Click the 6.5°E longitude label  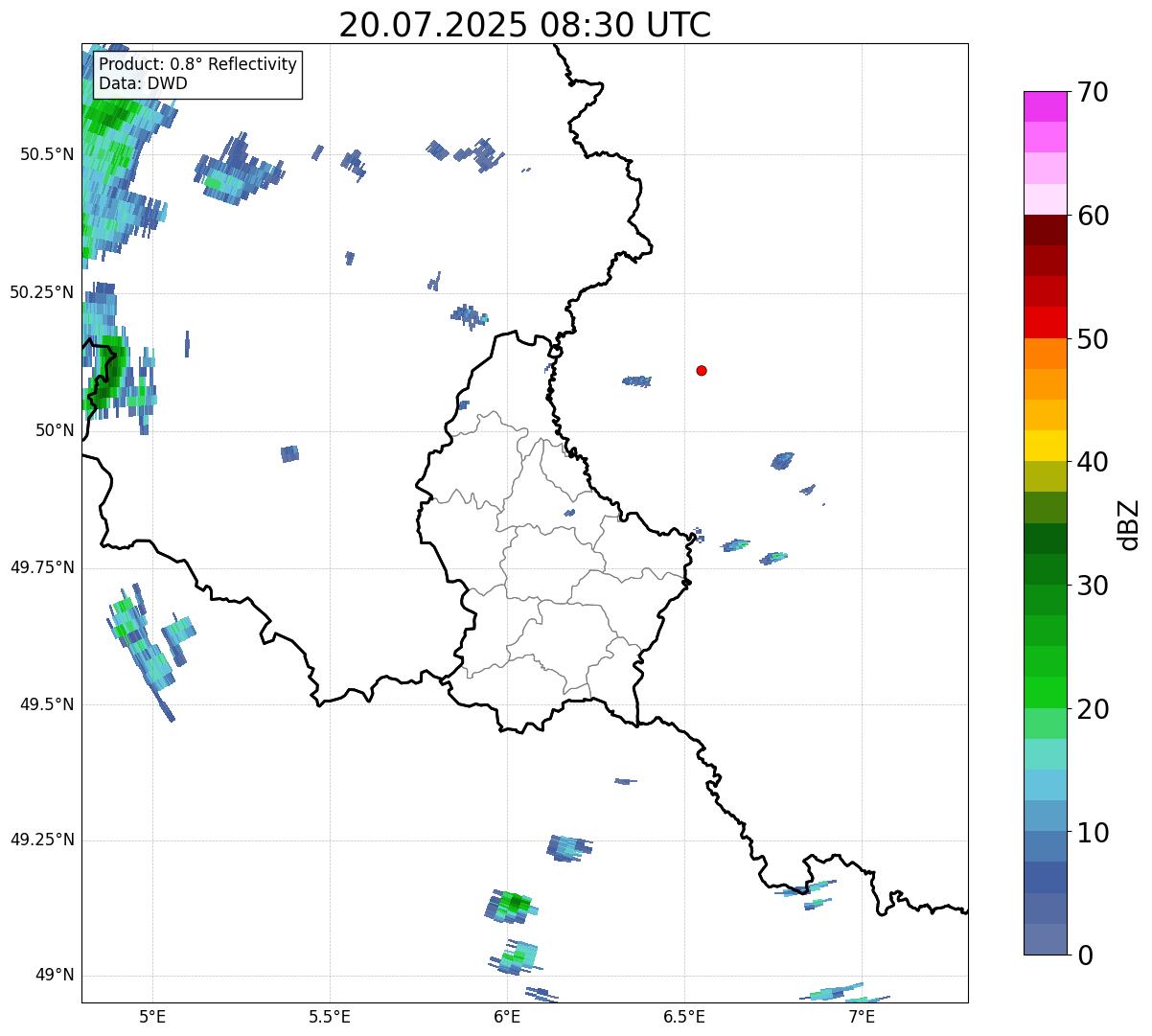click(684, 1017)
